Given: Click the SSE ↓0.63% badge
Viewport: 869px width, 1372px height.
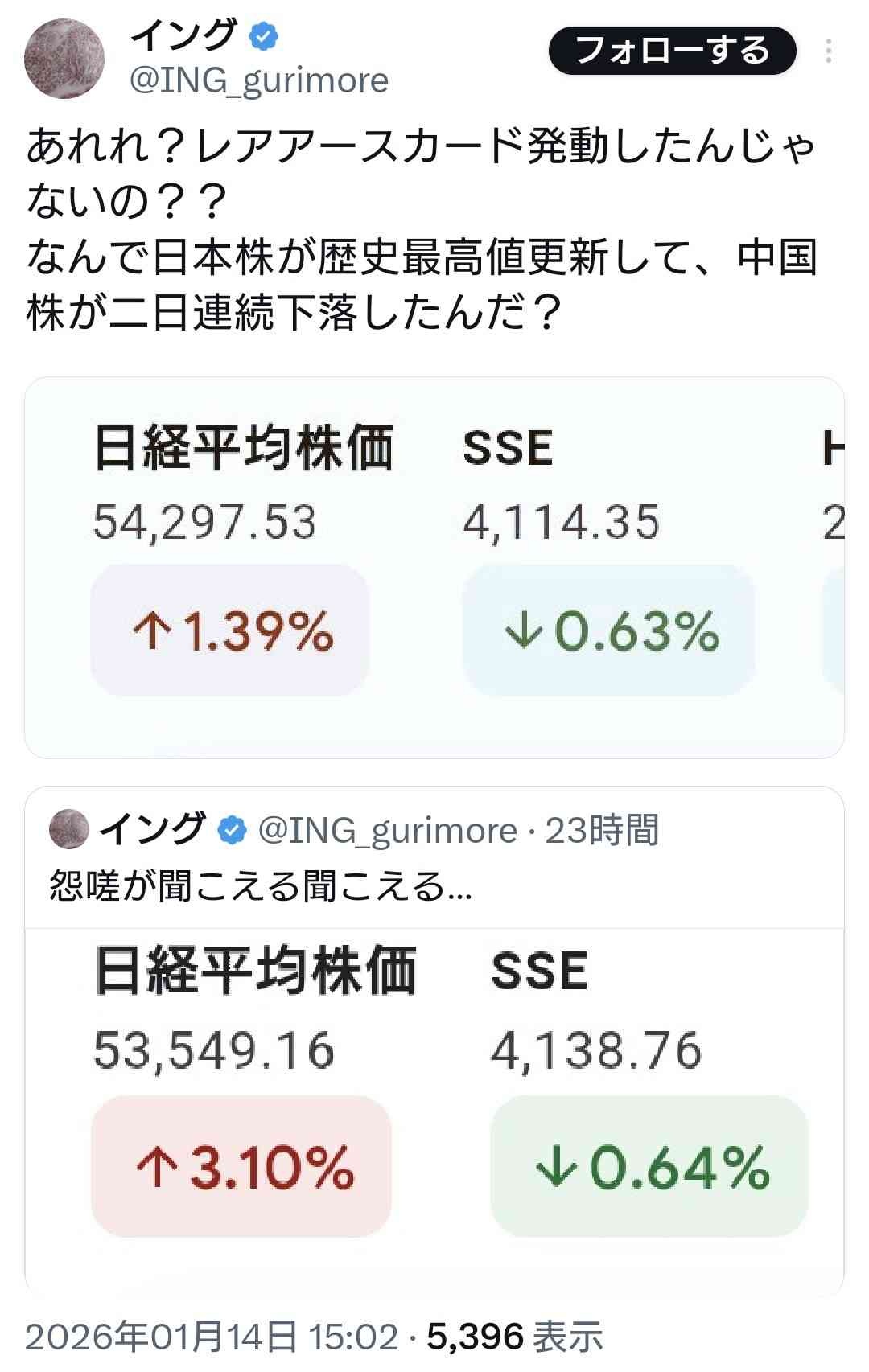Looking at the screenshot, I should pyautogui.click(x=608, y=631).
